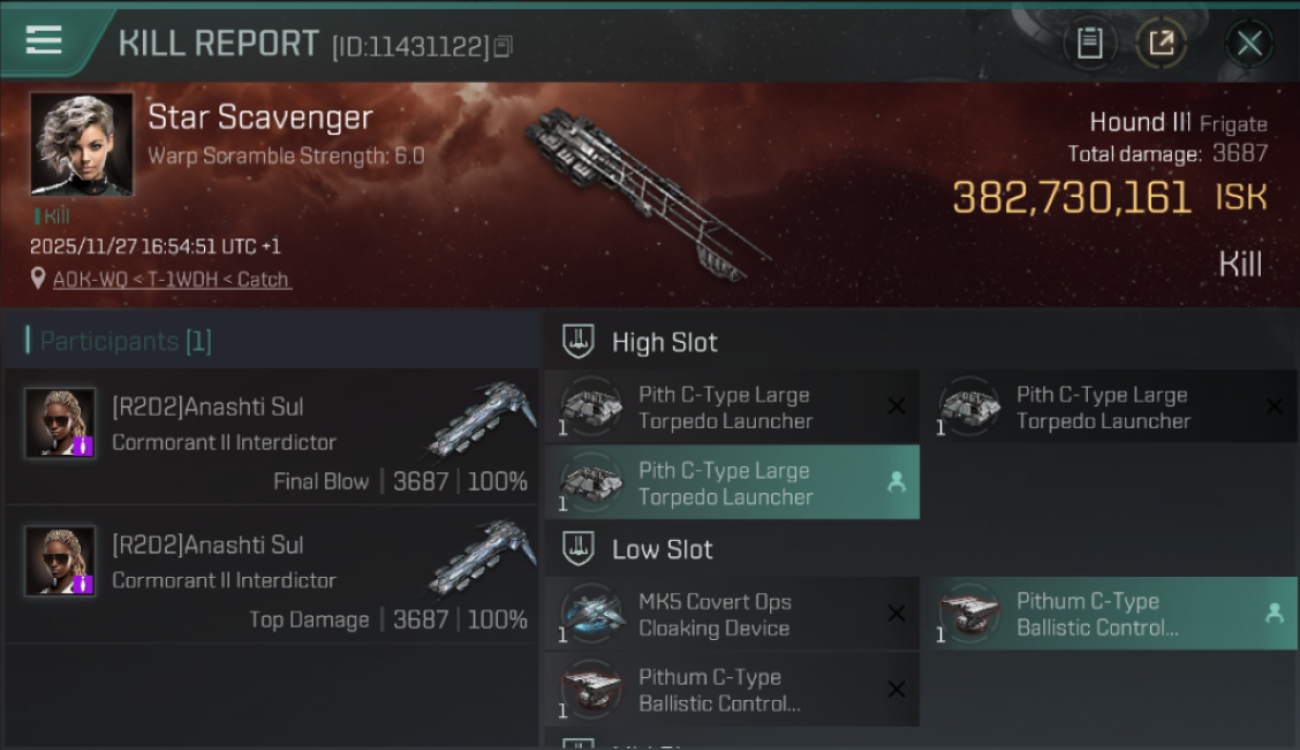Open Anashti Sul's Final Blow portrait
The image size is (1300, 750).
[x=60, y=423]
